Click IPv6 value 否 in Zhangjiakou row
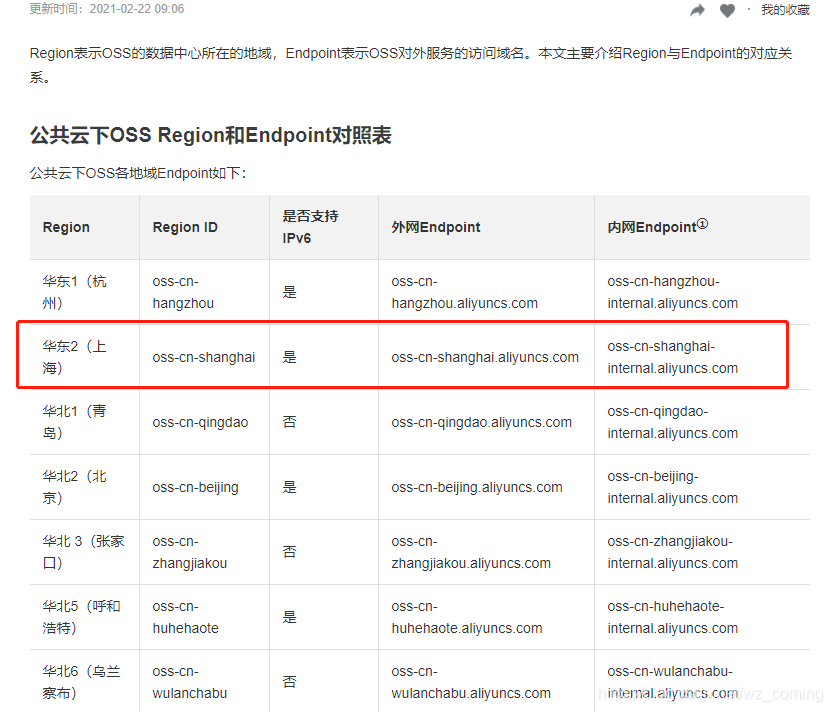832x712 pixels. [x=289, y=552]
